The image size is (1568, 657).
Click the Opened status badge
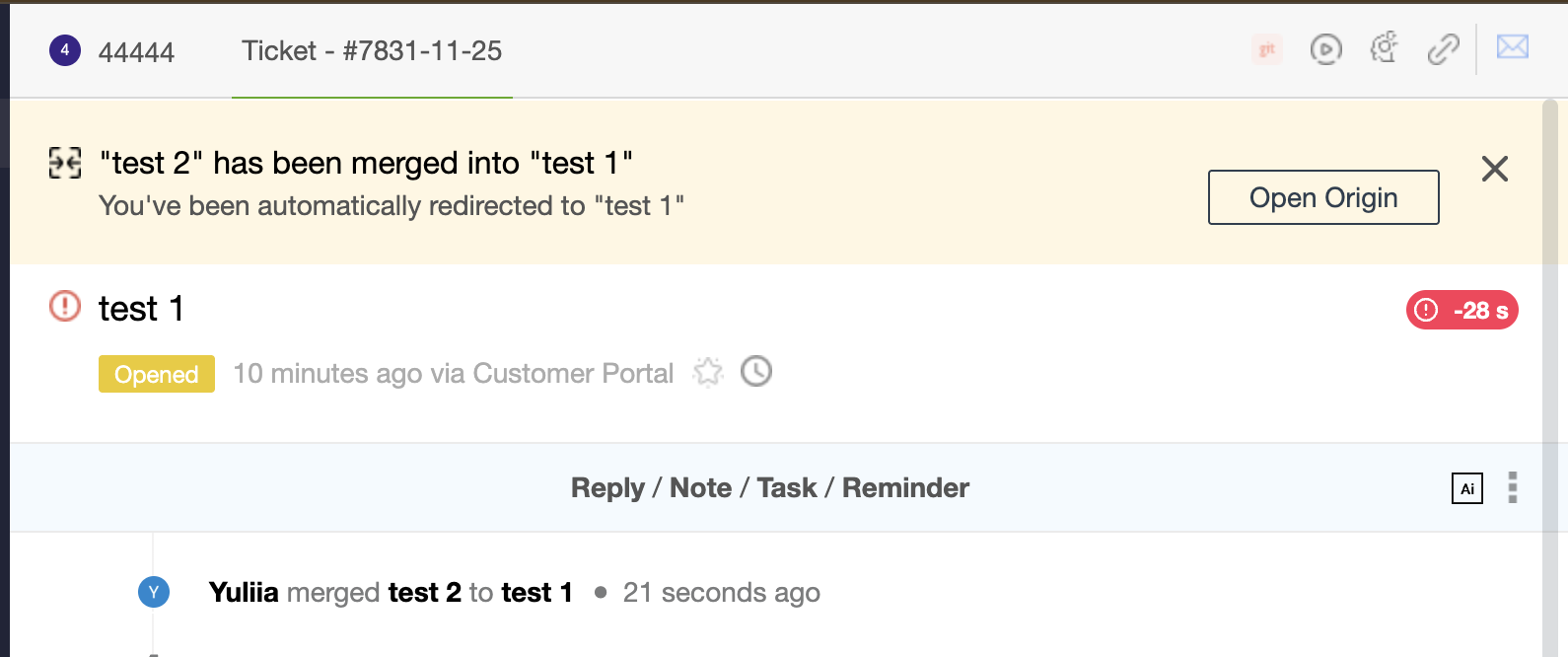[x=156, y=374]
